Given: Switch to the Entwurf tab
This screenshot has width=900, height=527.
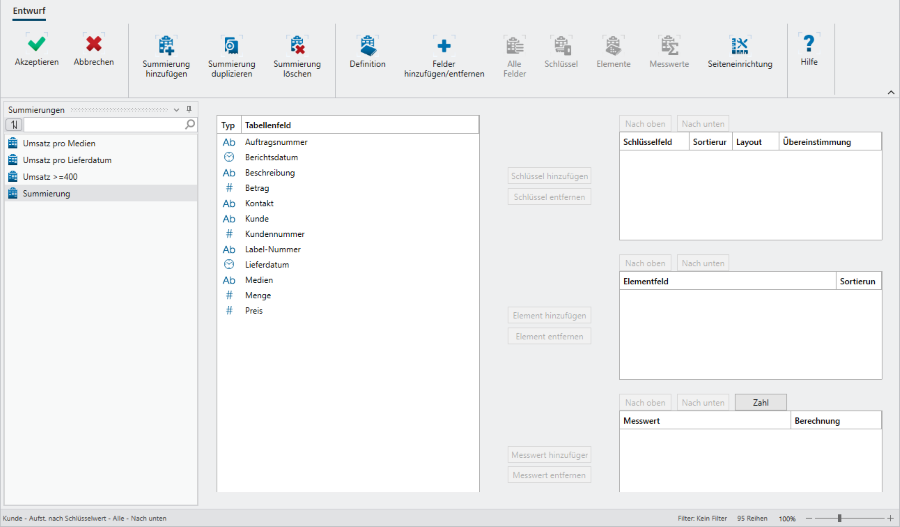Looking at the screenshot, I should pos(30,10).
